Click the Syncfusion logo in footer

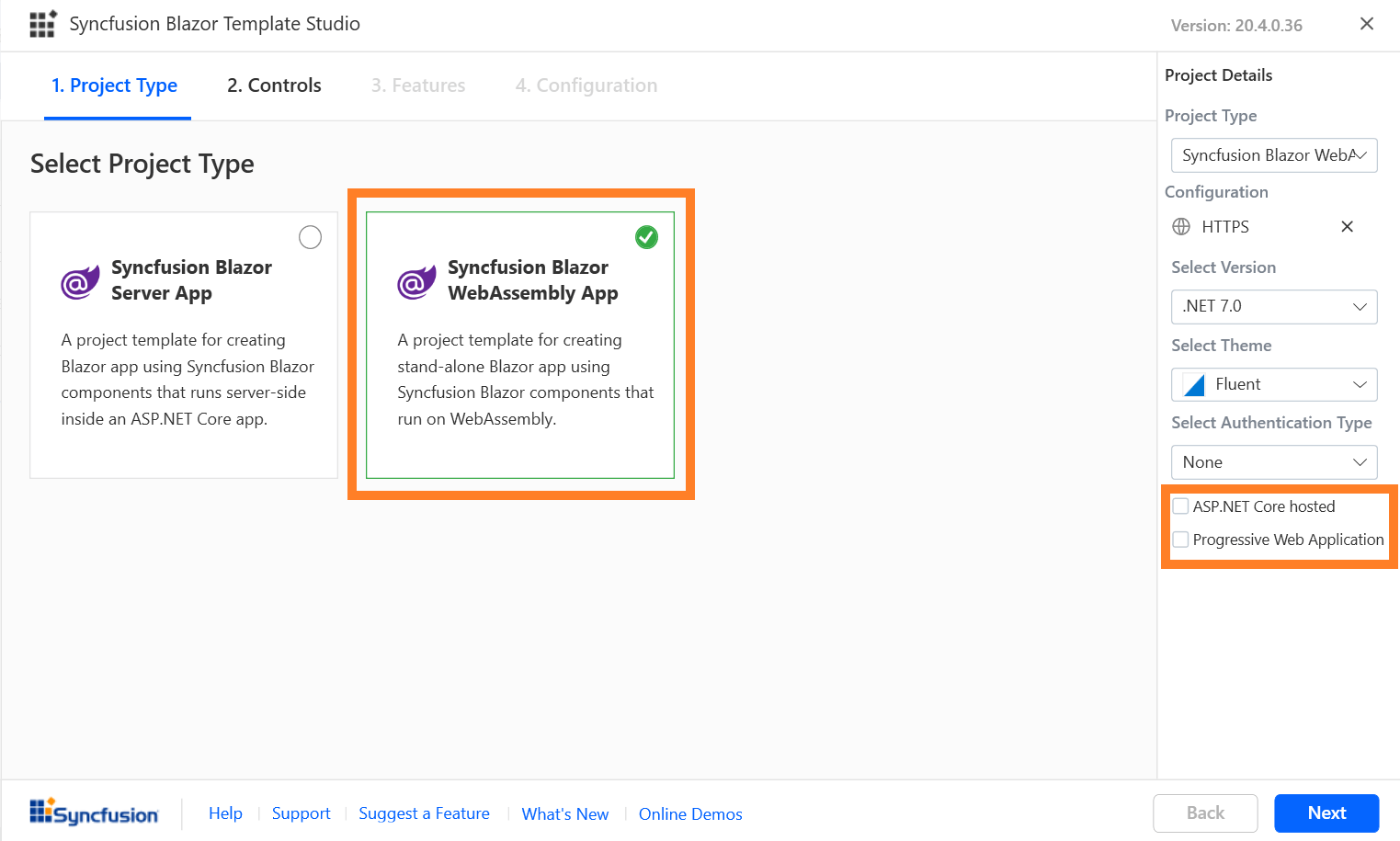pyautogui.click(x=94, y=813)
